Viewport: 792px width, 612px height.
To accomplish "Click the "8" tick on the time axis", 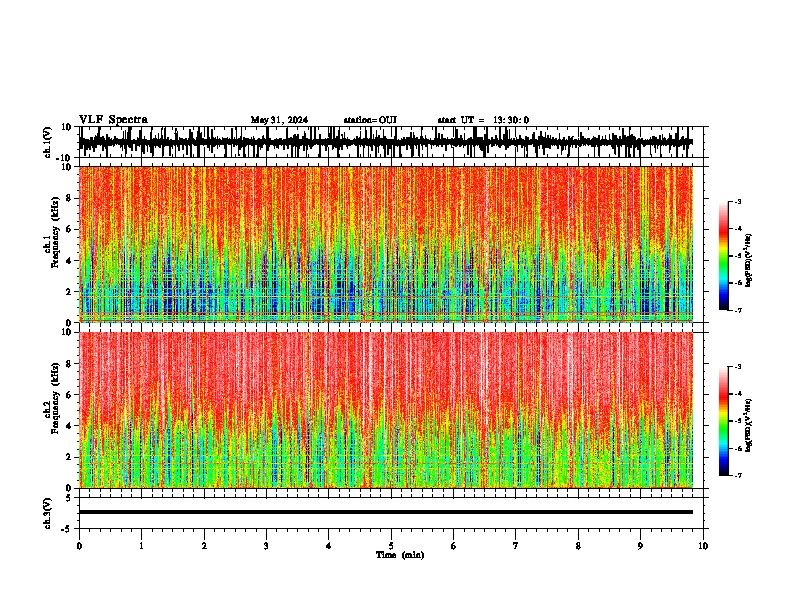I will (x=578, y=546).
